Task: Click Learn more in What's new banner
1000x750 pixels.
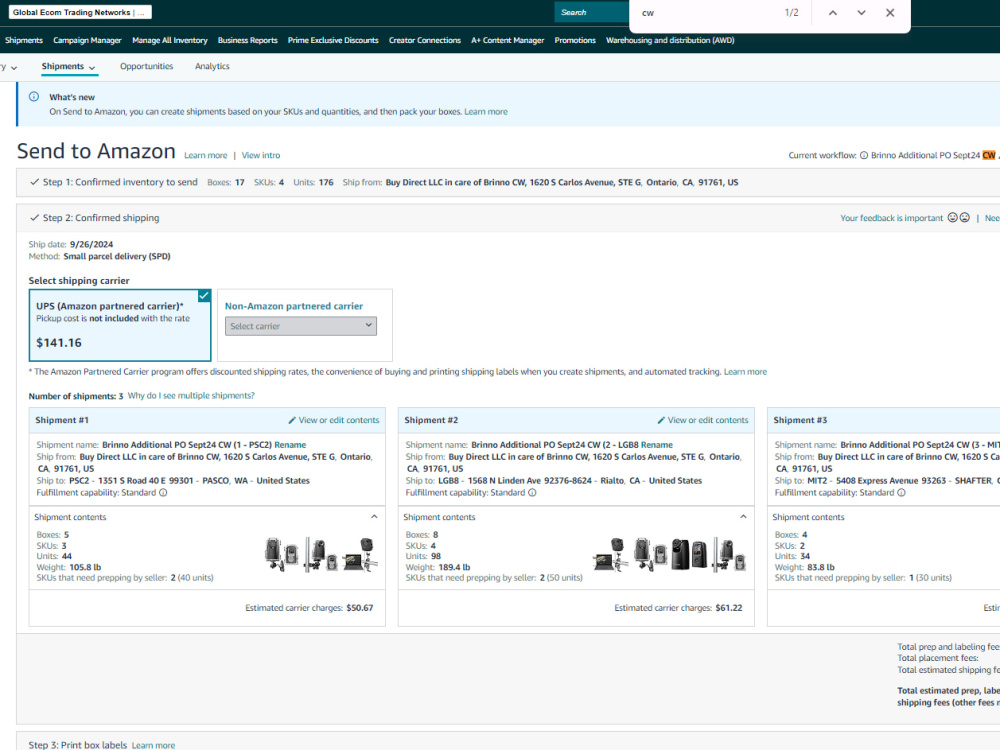Action: (486, 112)
